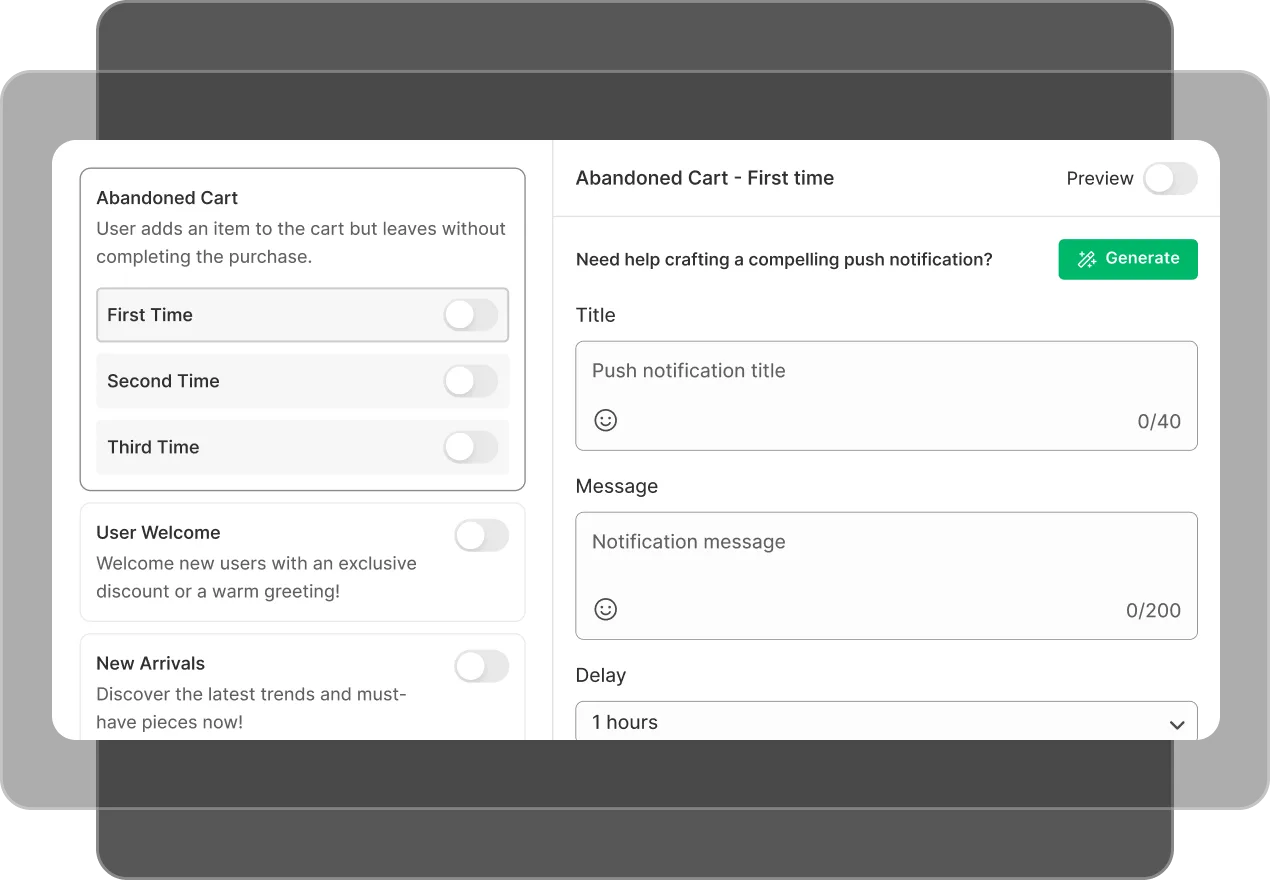Turn on the User Welcome toggle
Viewport: 1270px width, 880px height.
pos(481,535)
